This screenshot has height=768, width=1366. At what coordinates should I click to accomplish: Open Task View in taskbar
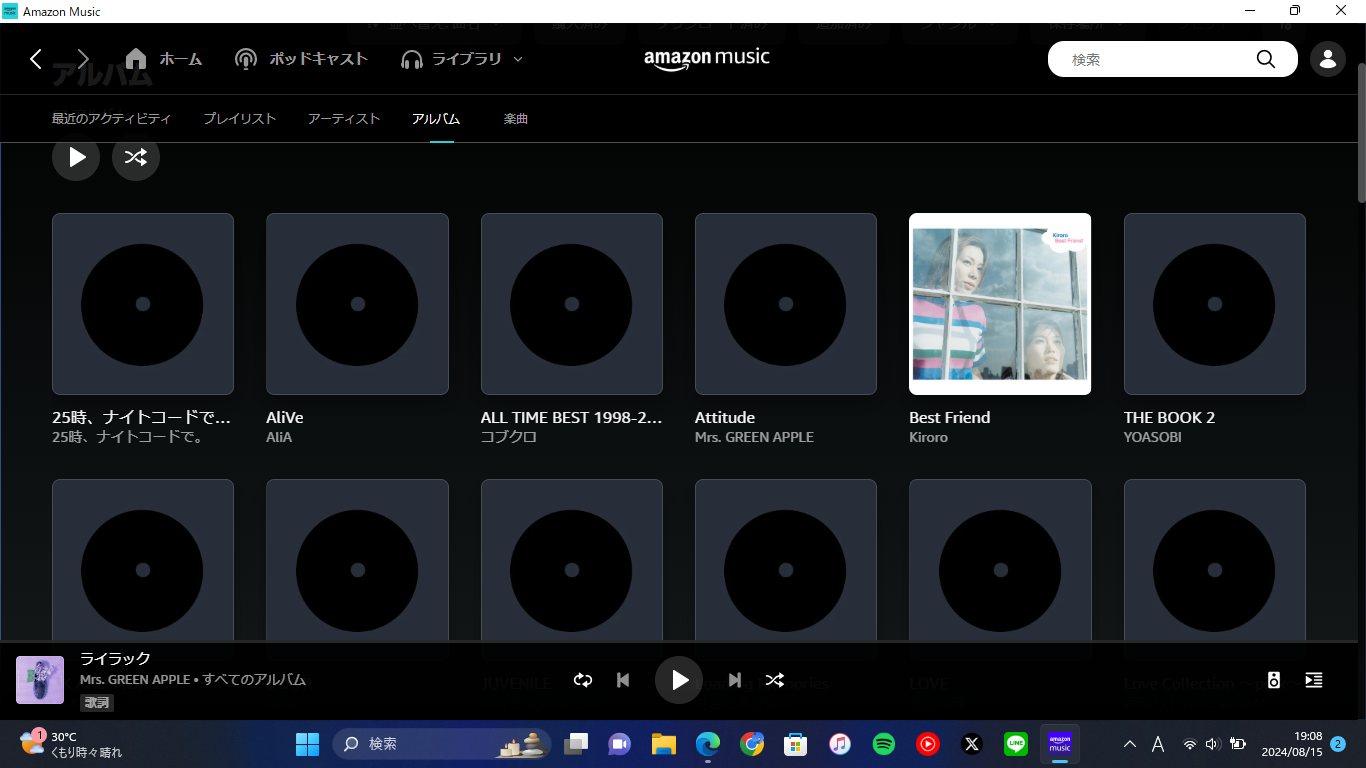click(576, 744)
